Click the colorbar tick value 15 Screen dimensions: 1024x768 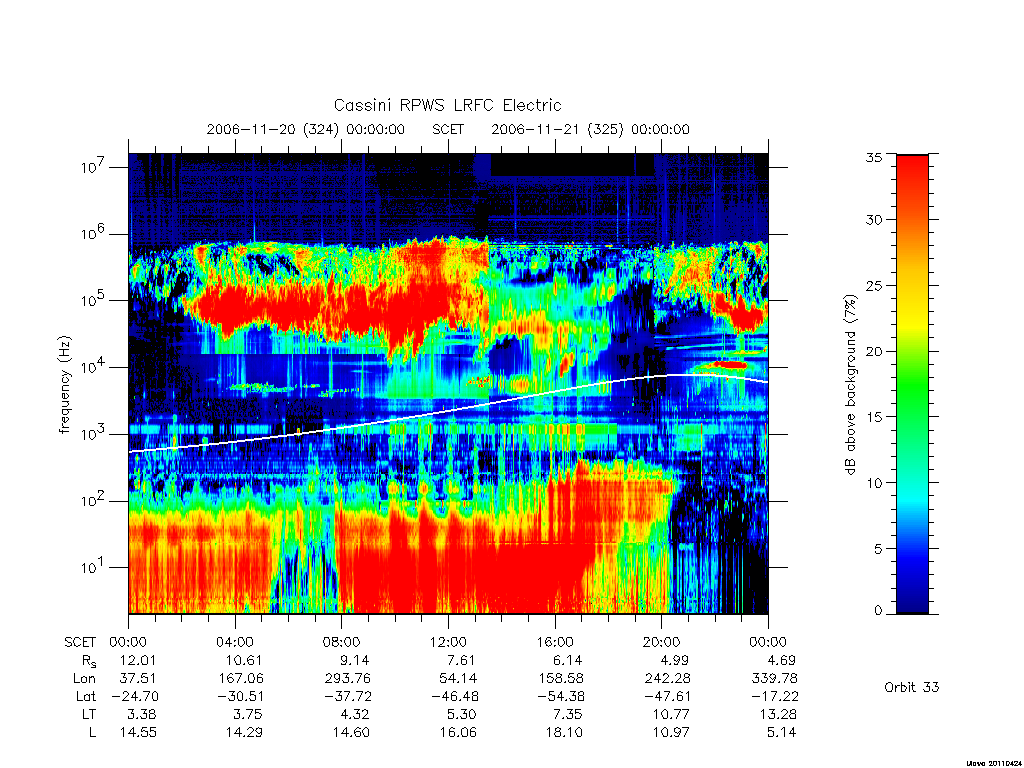click(874, 417)
